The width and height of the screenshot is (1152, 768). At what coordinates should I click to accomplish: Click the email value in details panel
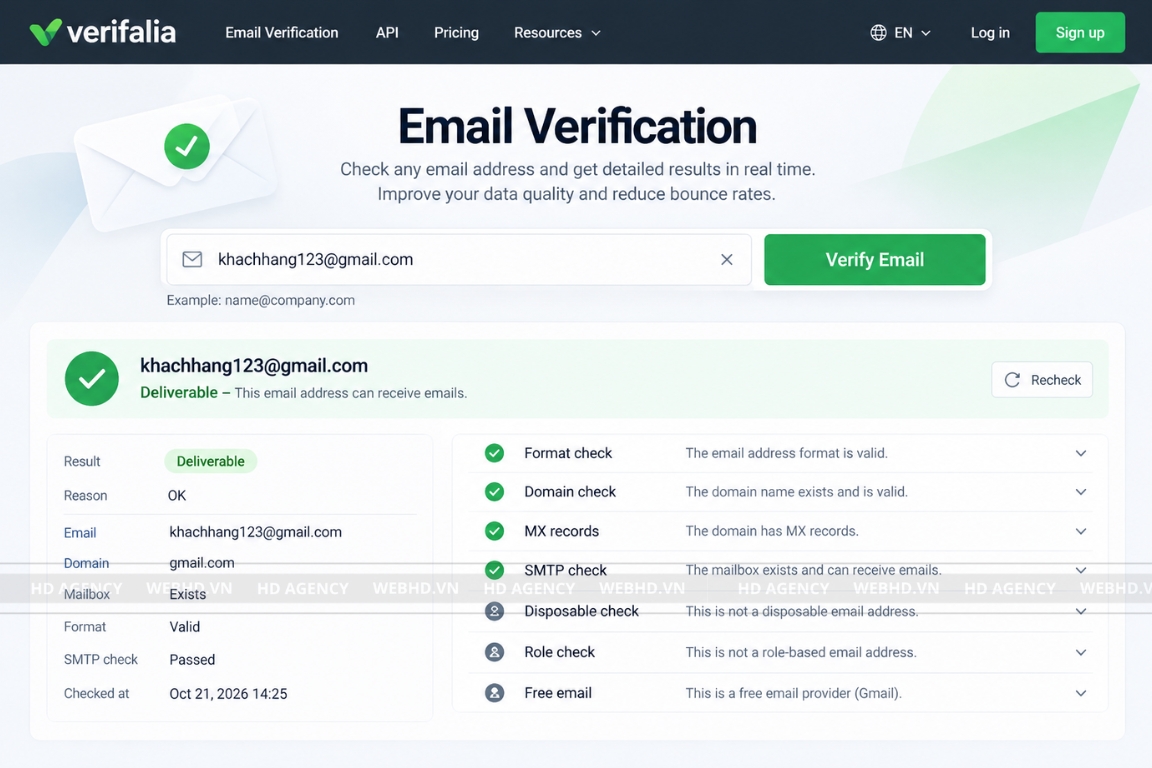click(x=256, y=532)
